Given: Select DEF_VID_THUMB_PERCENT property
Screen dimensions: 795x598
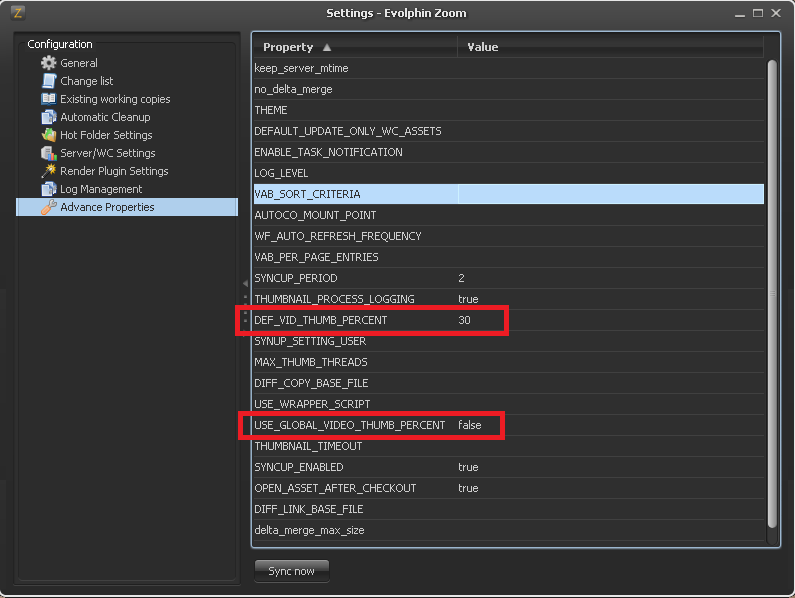Looking at the screenshot, I should pyautogui.click(x=320, y=320).
